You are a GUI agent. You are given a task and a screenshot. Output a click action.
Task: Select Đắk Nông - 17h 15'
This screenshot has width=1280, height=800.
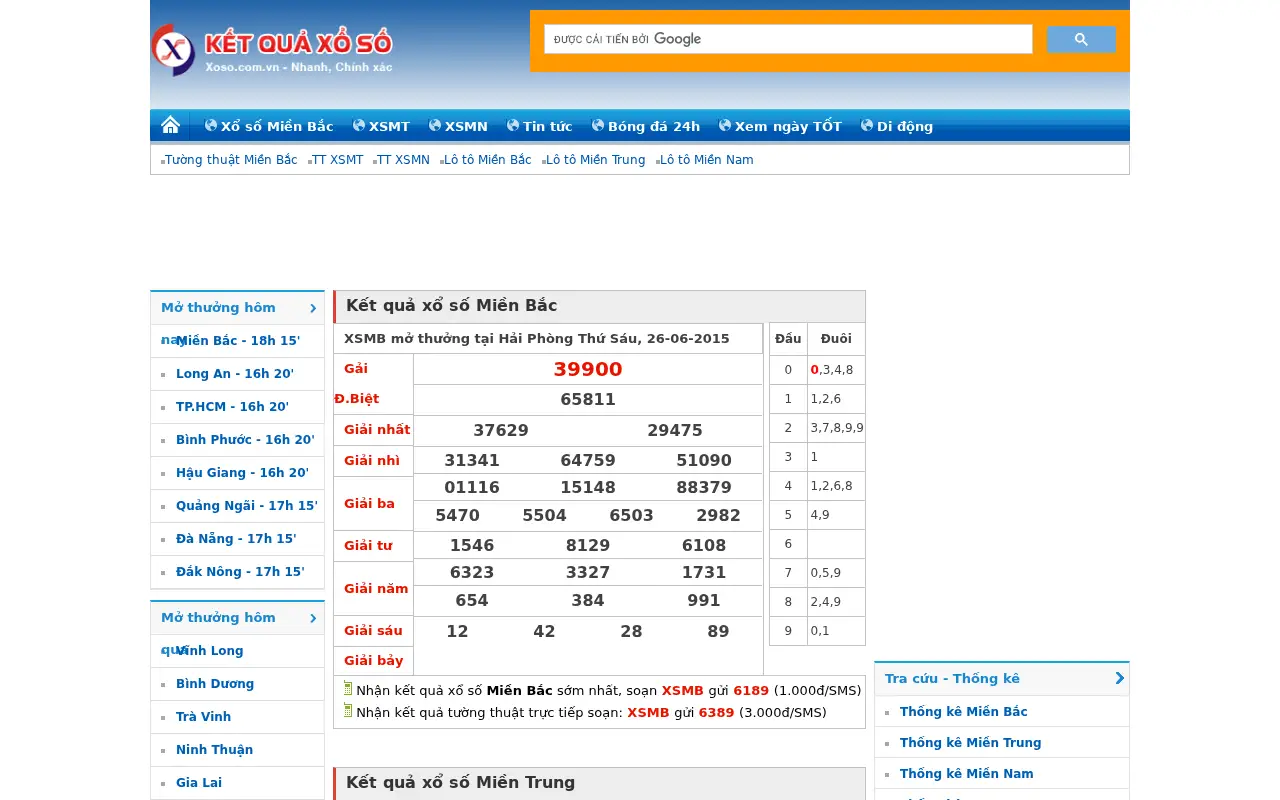(x=240, y=572)
